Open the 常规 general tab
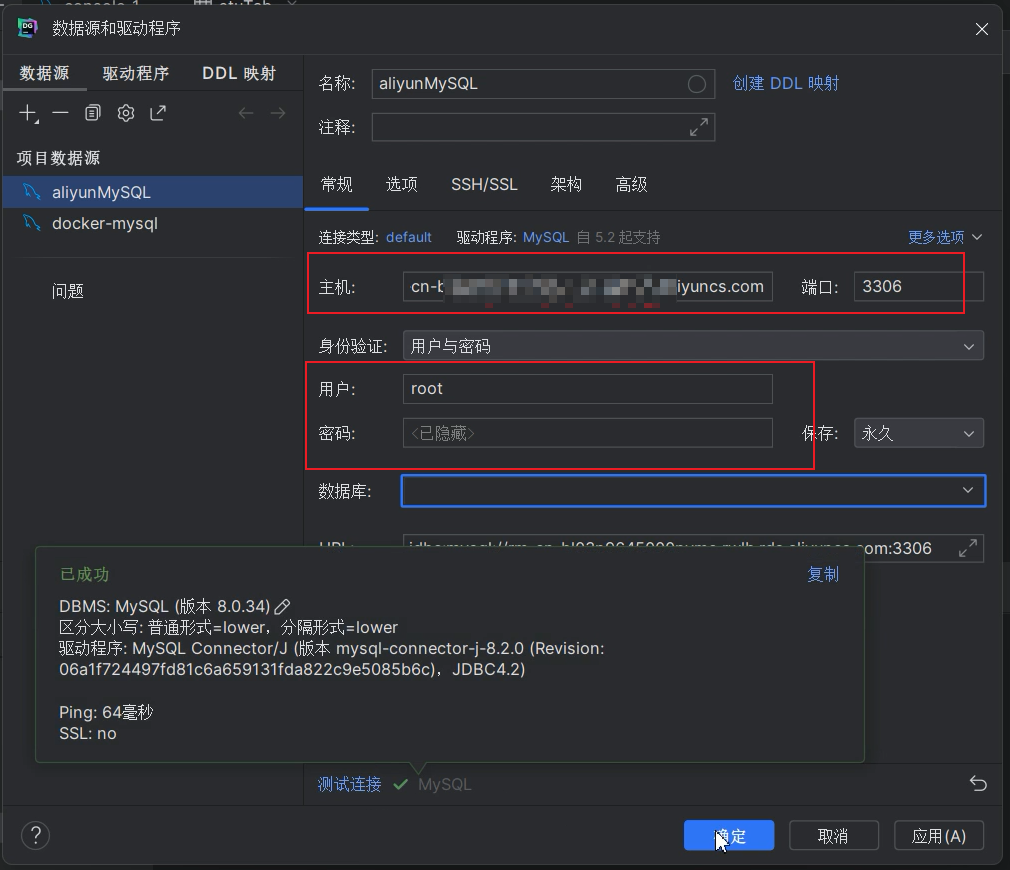 click(x=337, y=185)
